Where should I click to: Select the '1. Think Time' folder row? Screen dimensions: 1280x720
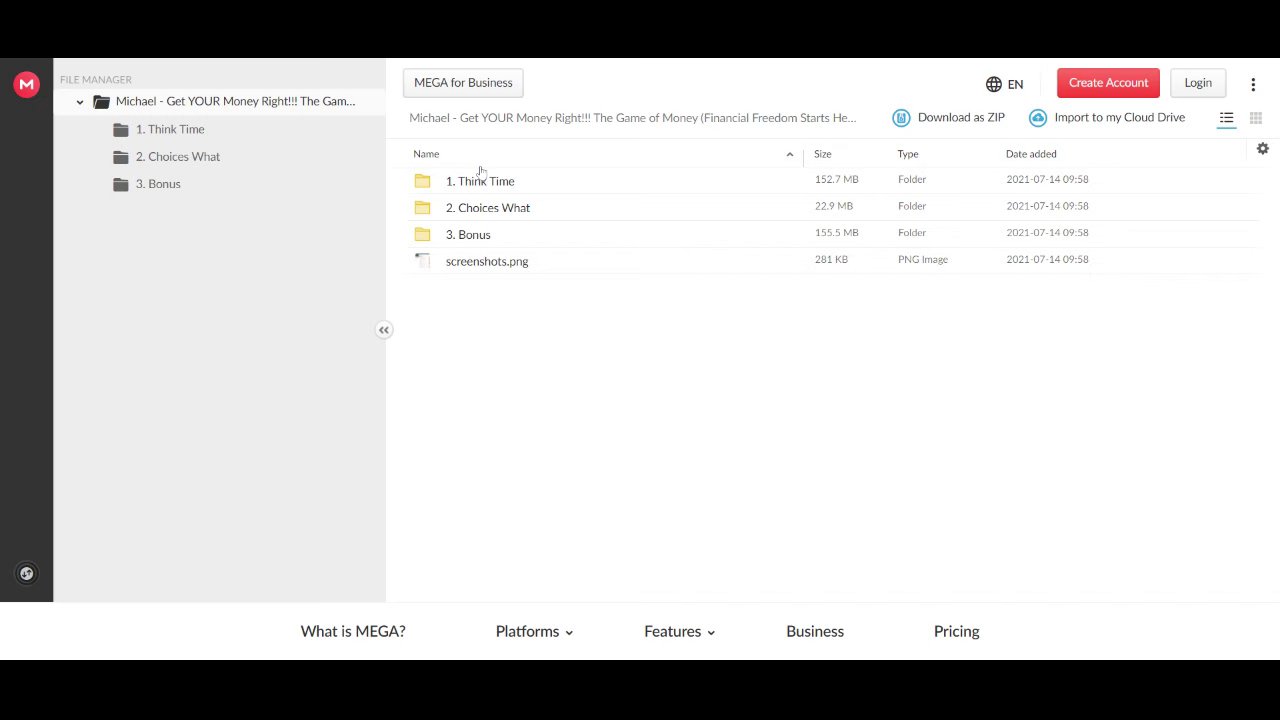[832, 180]
